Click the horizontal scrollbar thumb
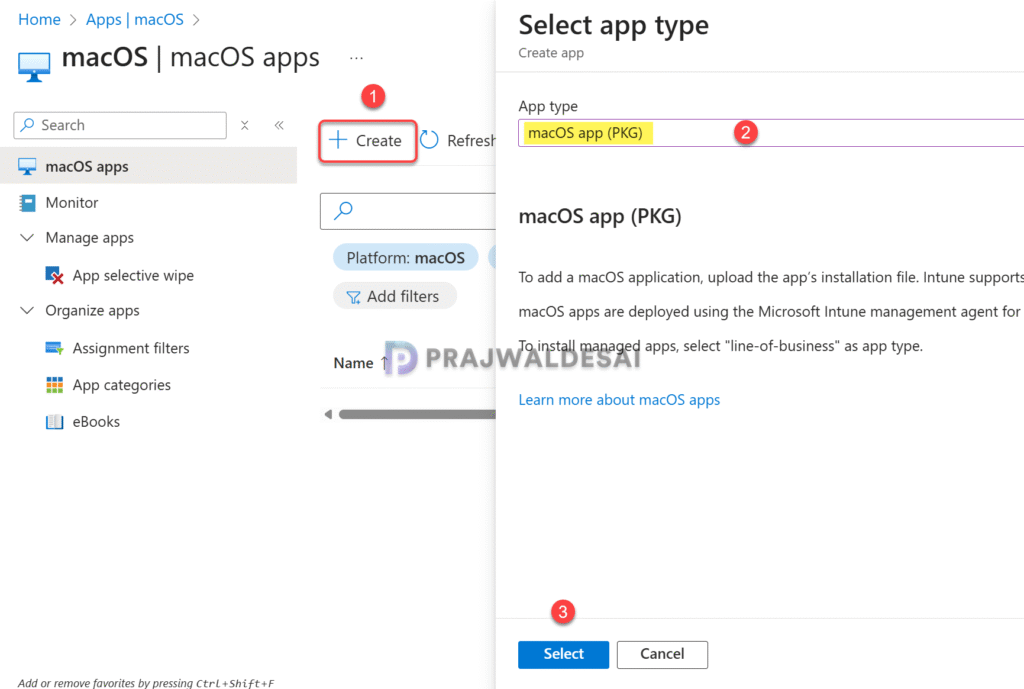The height and width of the screenshot is (689, 1024). point(417,414)
